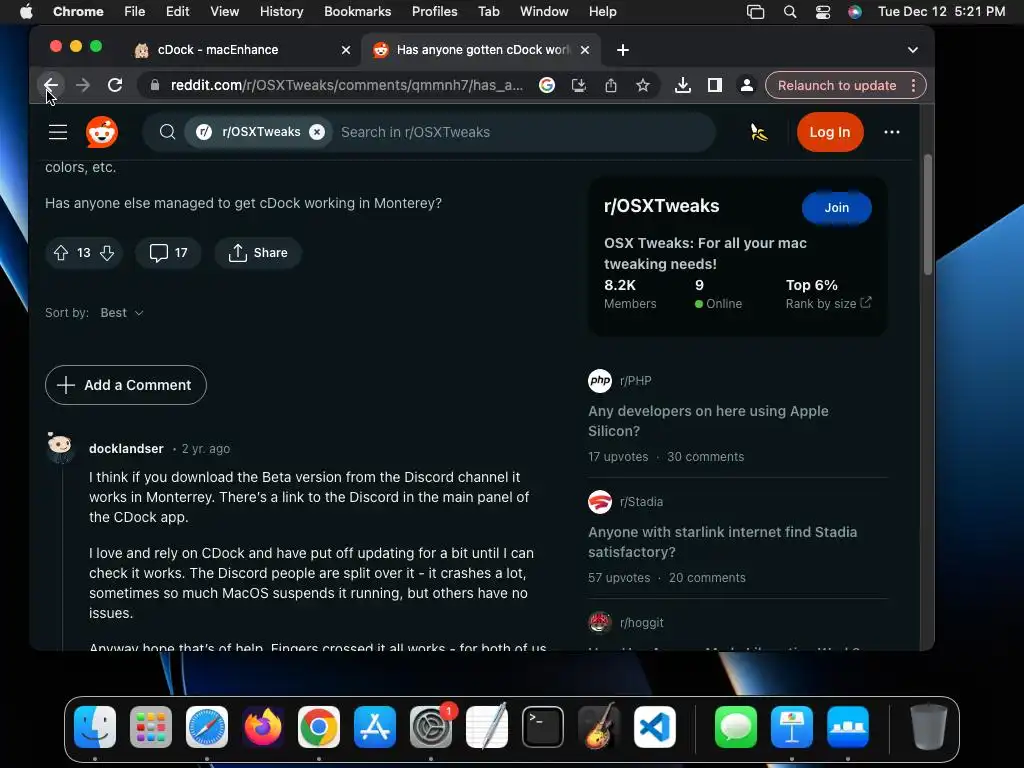Open Chrome three-dot menu
This screenshot has width=1024, height=768.
[x=913, y=86]
